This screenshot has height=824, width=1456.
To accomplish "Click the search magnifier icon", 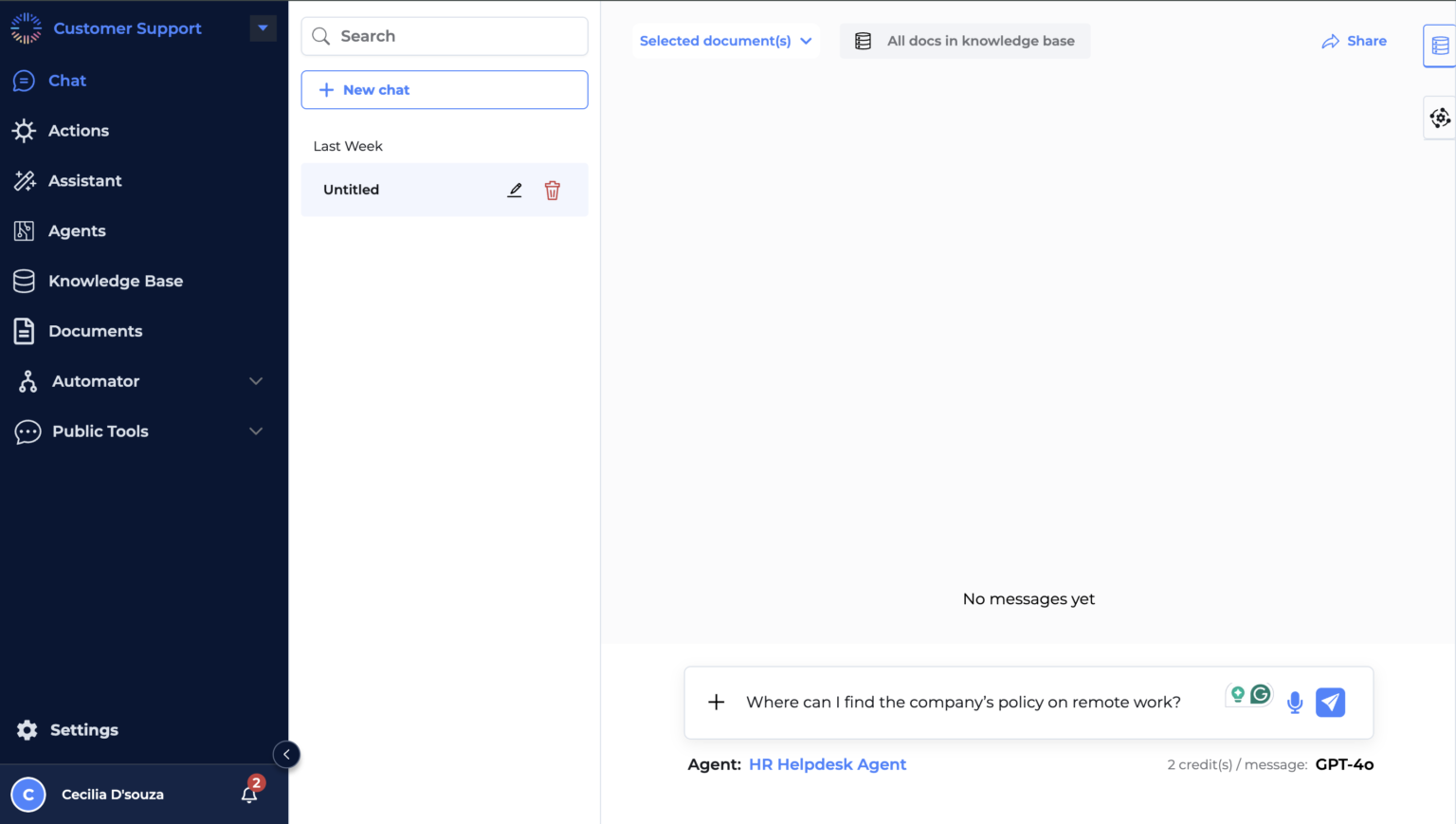I will [321, 36].
